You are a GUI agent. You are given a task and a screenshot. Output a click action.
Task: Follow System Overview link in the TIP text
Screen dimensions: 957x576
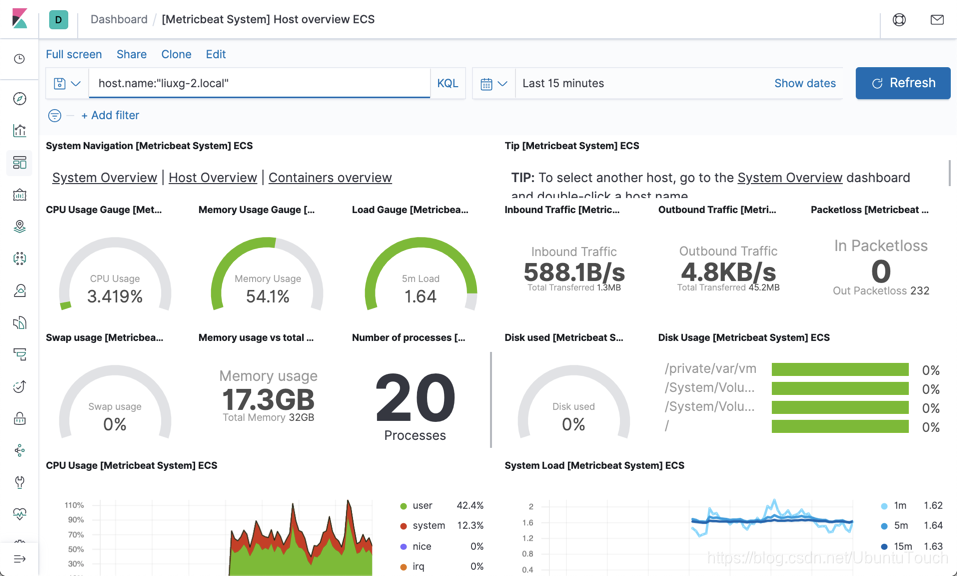[790, 178]
